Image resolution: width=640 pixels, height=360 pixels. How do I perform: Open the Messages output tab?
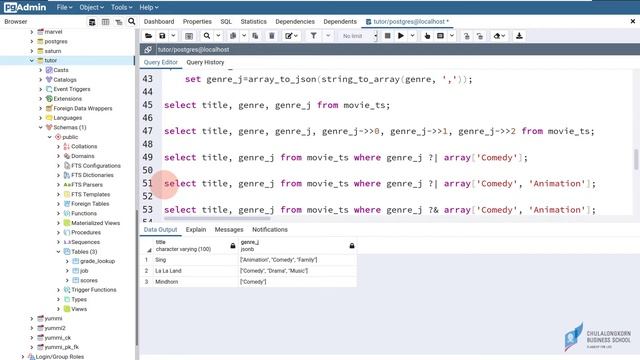point(229,230)
